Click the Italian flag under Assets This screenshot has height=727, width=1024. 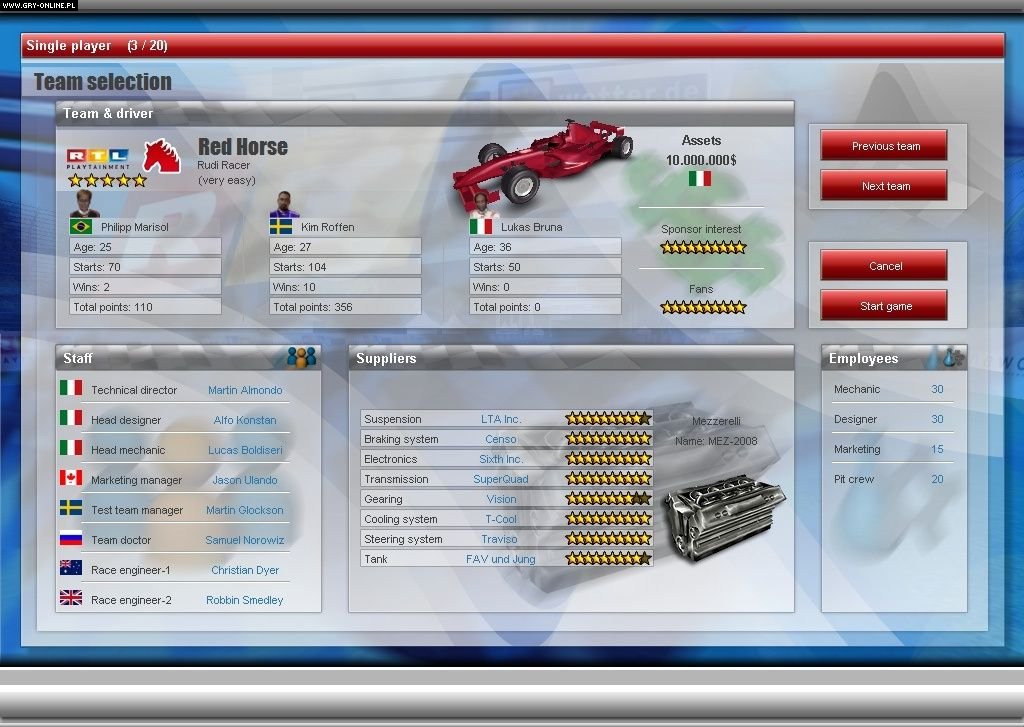(x=701, y=179)
